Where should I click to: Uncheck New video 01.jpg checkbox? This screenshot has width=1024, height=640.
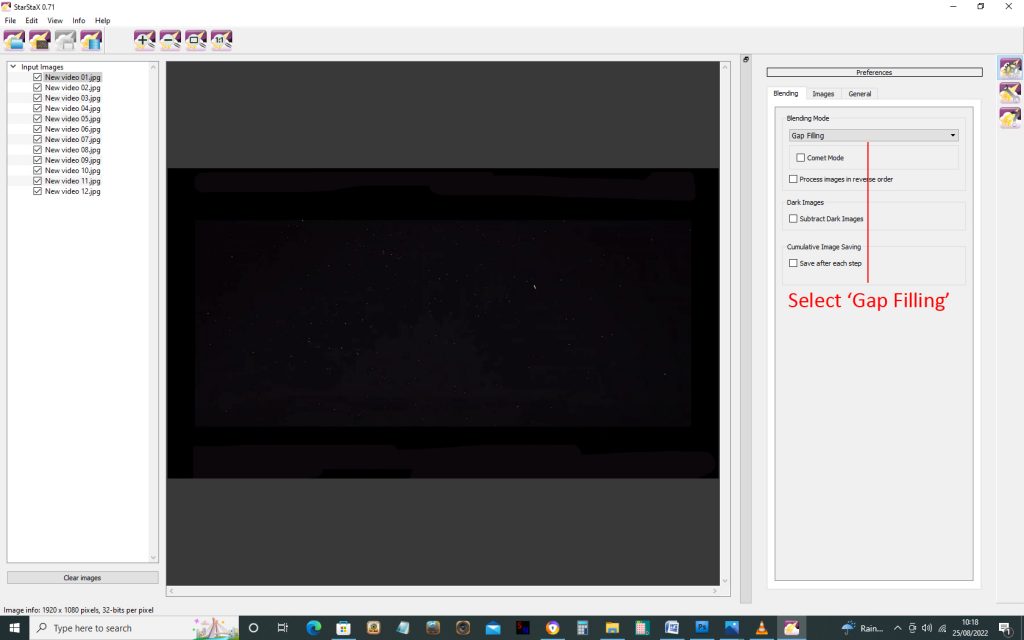pos(37,77)
